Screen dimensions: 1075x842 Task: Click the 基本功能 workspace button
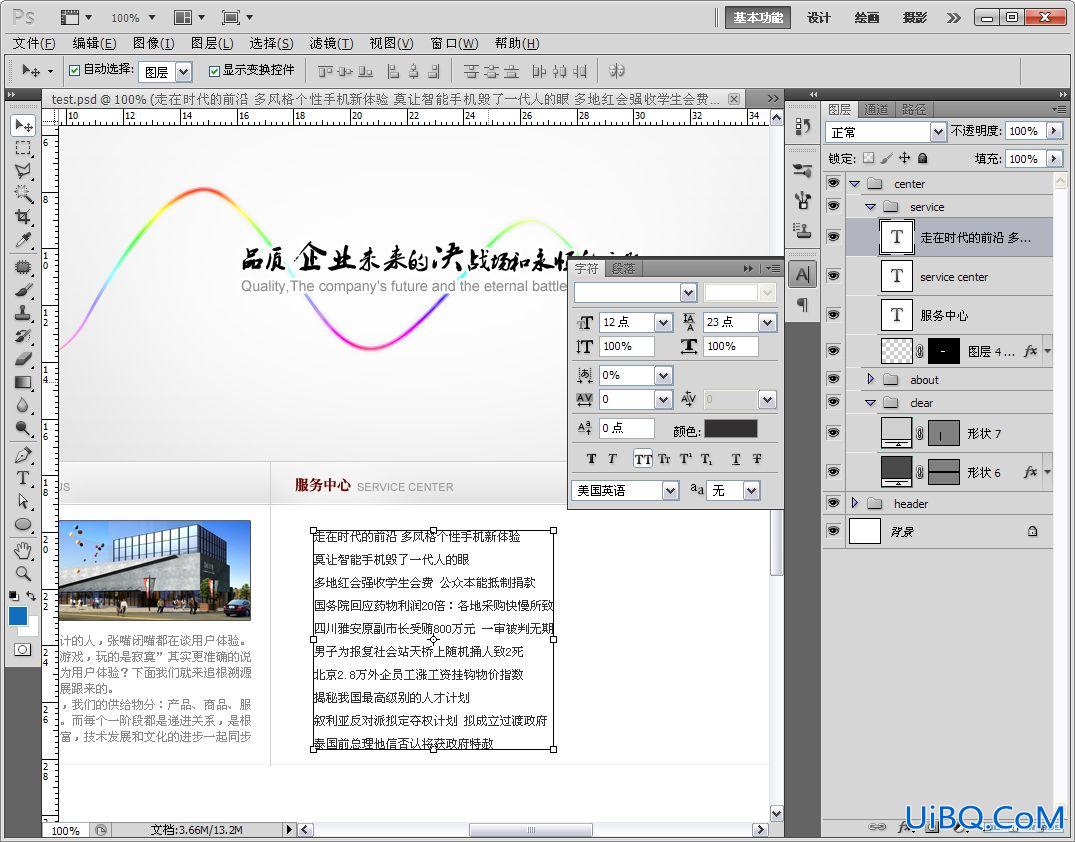[758, 18]
